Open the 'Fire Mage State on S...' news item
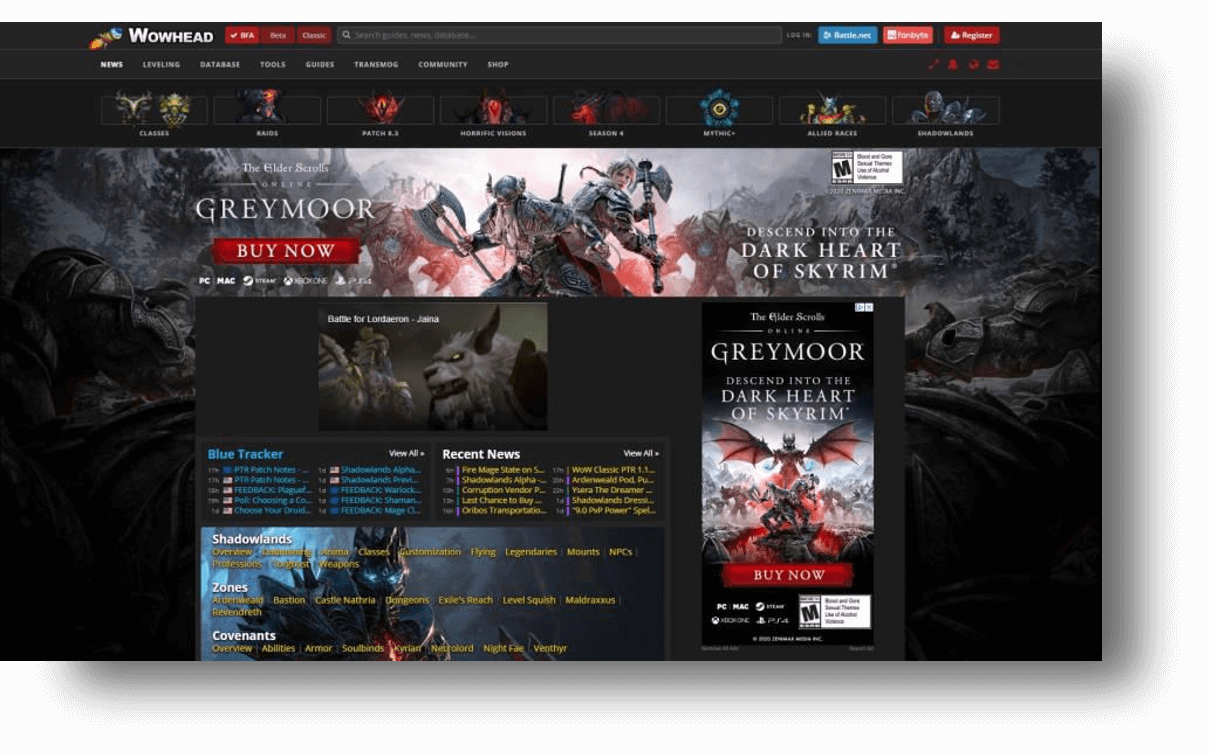 (503, 469)
